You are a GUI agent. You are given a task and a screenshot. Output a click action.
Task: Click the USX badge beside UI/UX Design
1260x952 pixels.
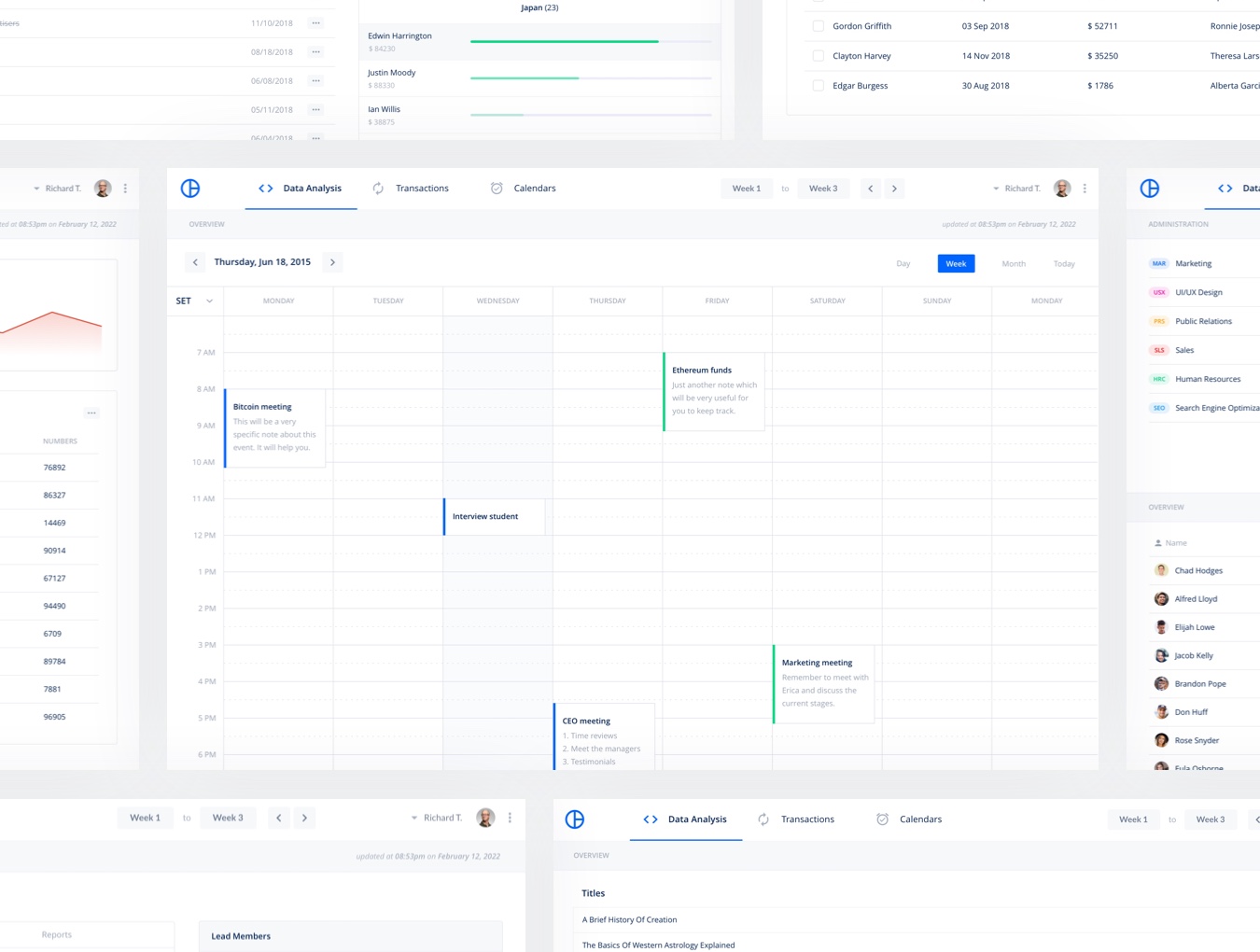(x=1159, y=293)
